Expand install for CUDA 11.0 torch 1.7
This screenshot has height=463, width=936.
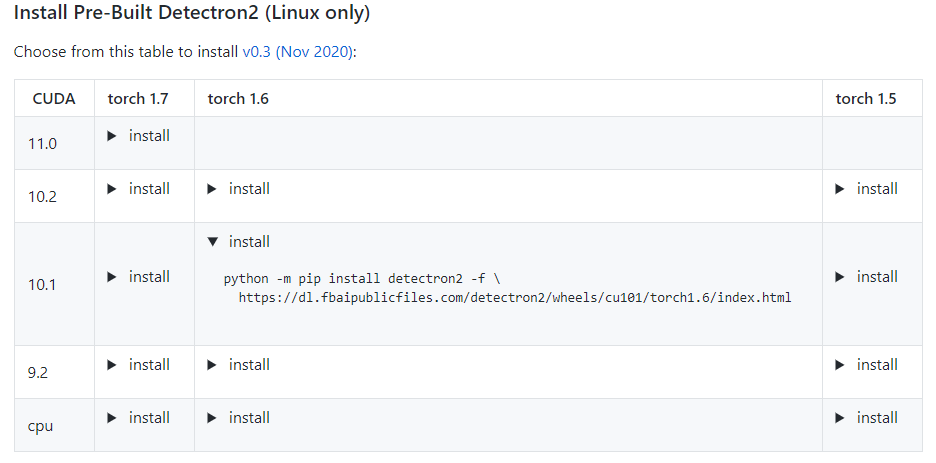pyautogui.click(x=138, y=136)
